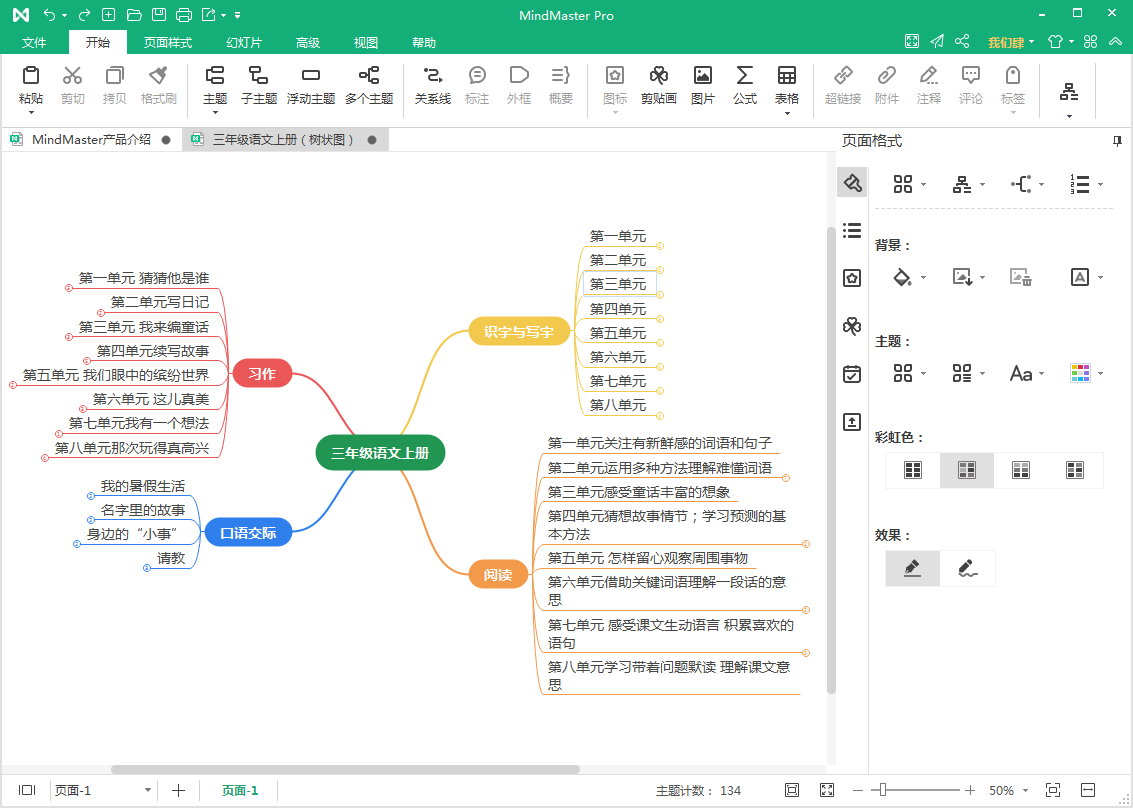Toggle the page format panel pin

point(1117,141)
